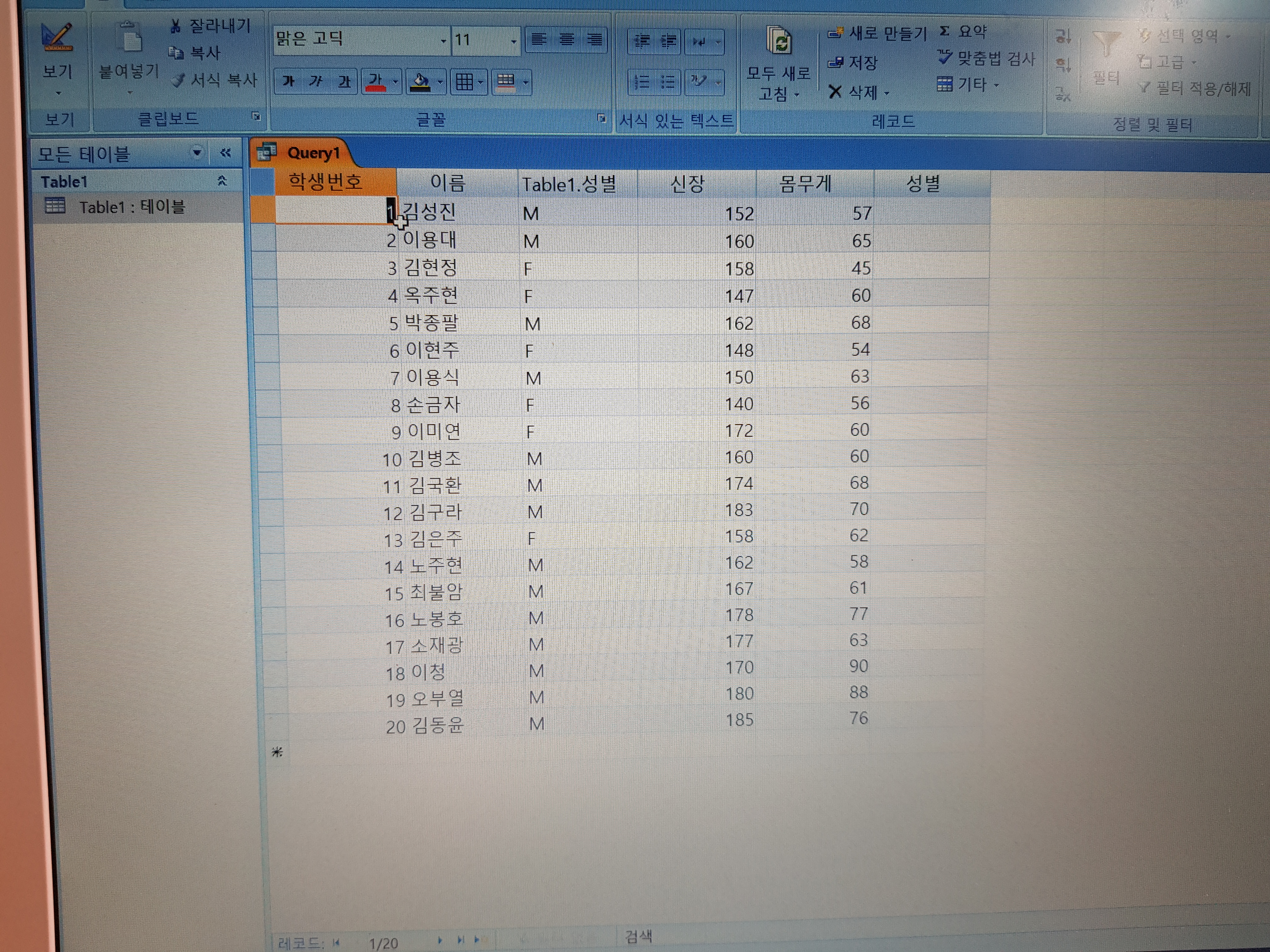Open the 모든 테이블 navigation dropdown
1270x952 pixels.
tap(197, 153)
